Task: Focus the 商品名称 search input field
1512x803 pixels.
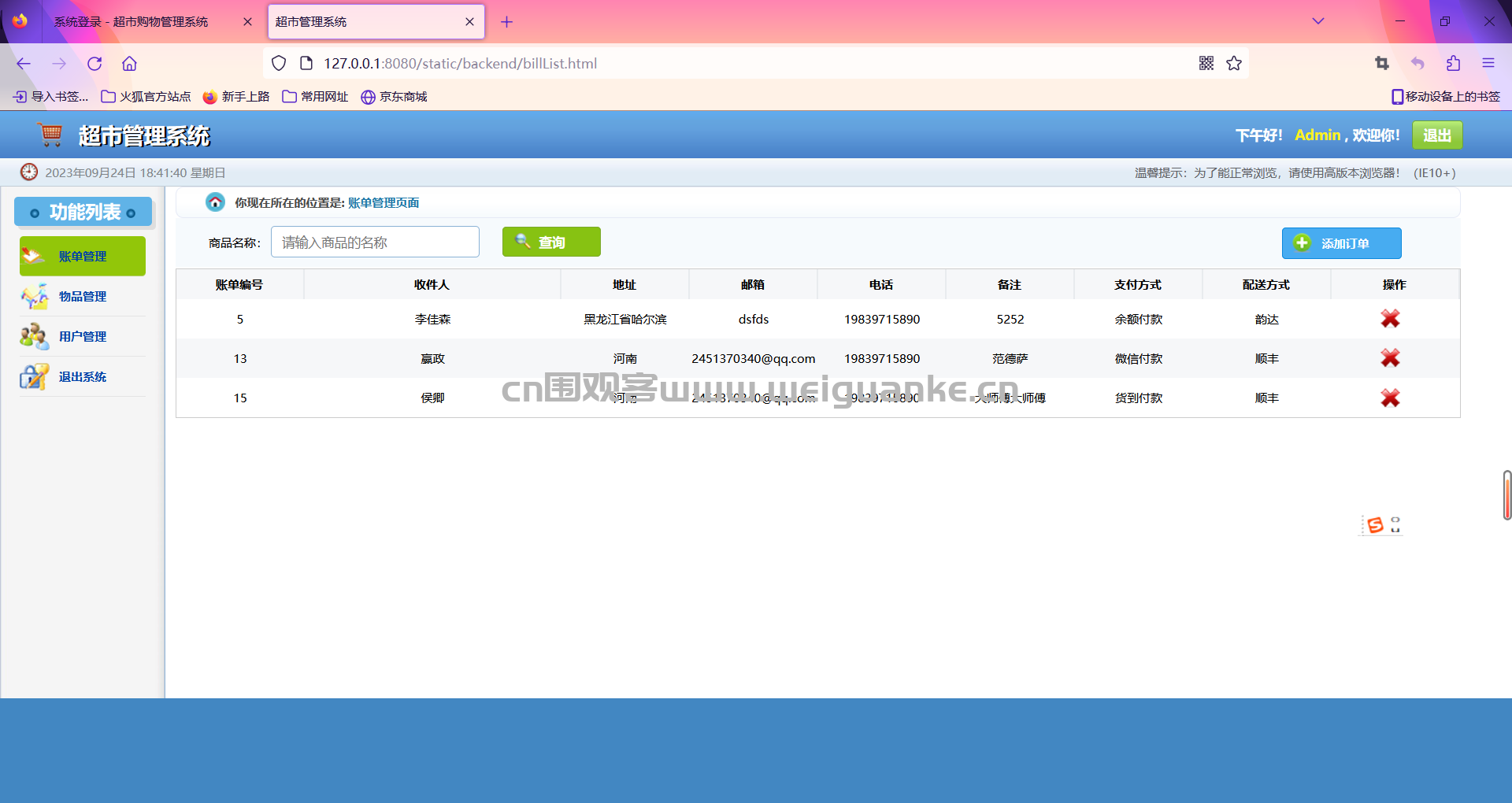Action: coord(375,242)
